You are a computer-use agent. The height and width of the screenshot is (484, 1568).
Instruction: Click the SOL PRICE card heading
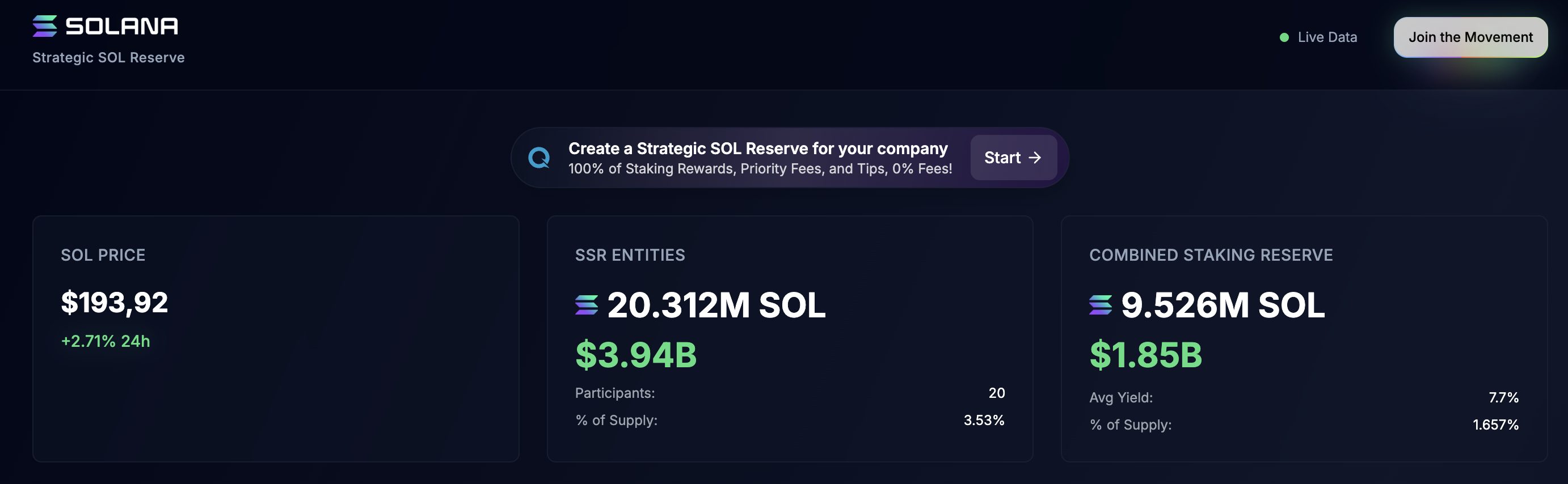click(x=103, y=256)
